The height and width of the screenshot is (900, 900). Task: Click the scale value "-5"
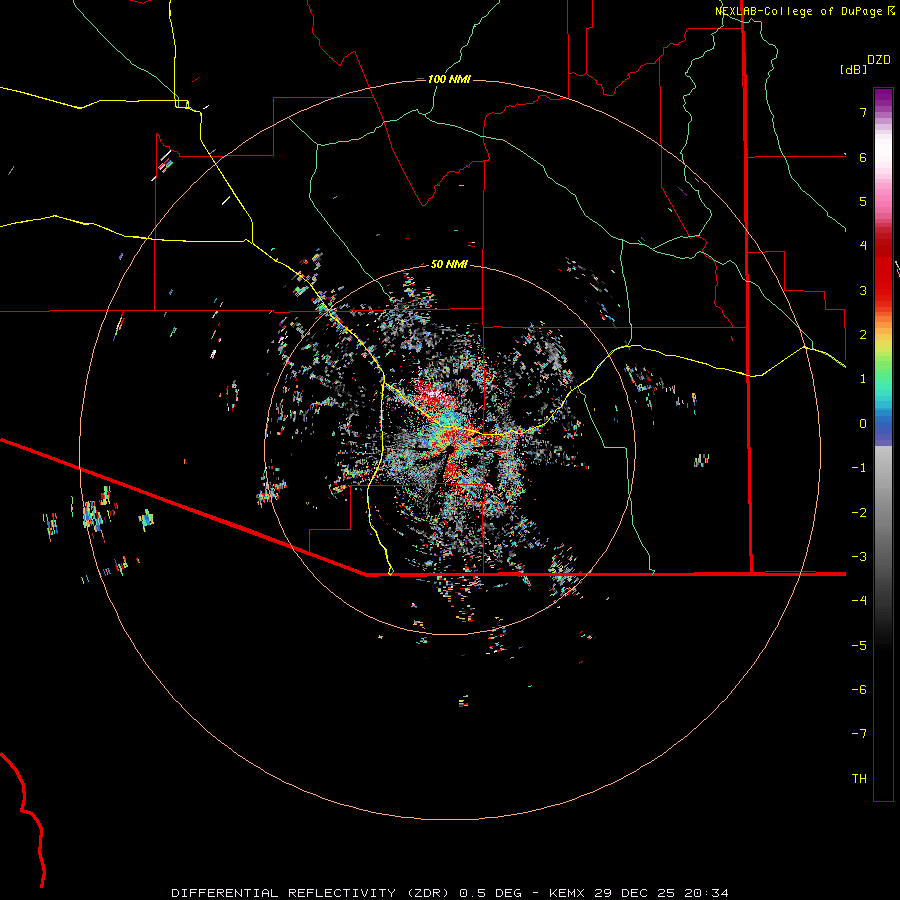point(859,646)
